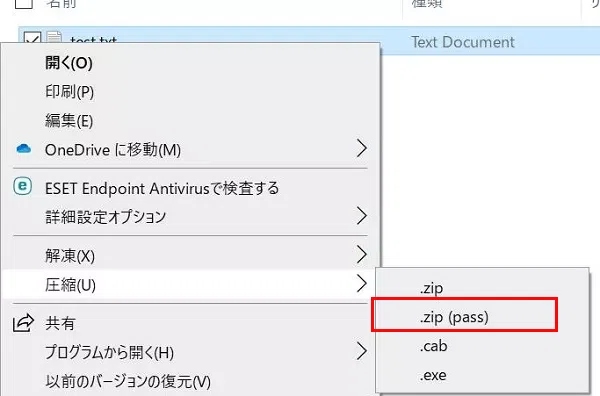Expand the 解凍(X) submenu arrow
Viewport: 600px width, 396px height.
(x=362, y=254)
